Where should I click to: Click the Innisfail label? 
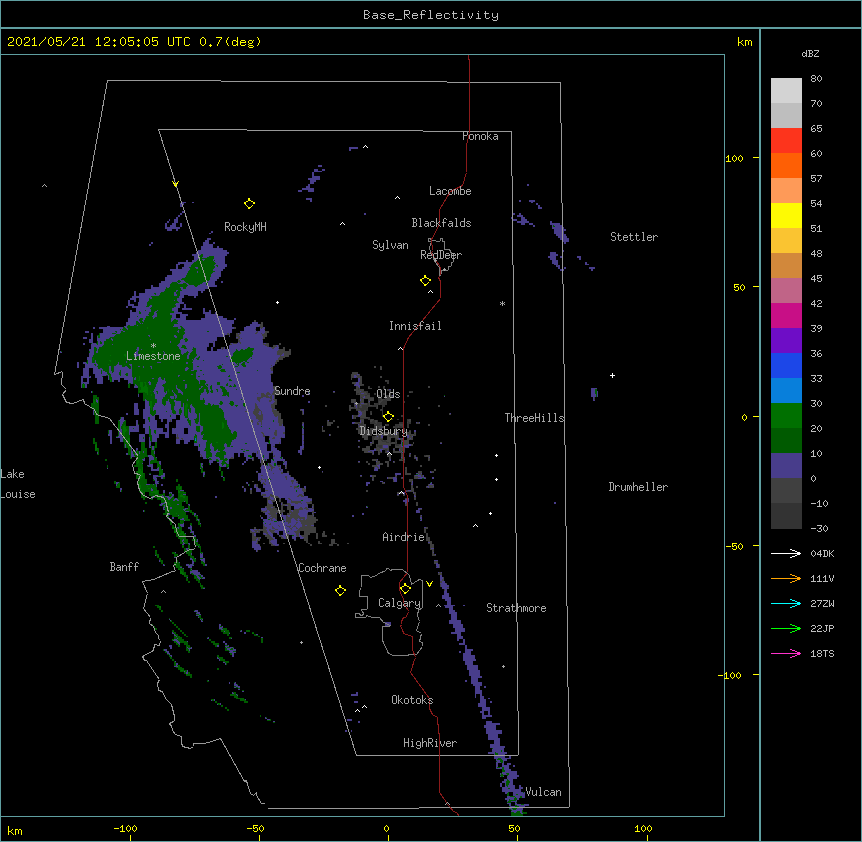pos(415,326)
